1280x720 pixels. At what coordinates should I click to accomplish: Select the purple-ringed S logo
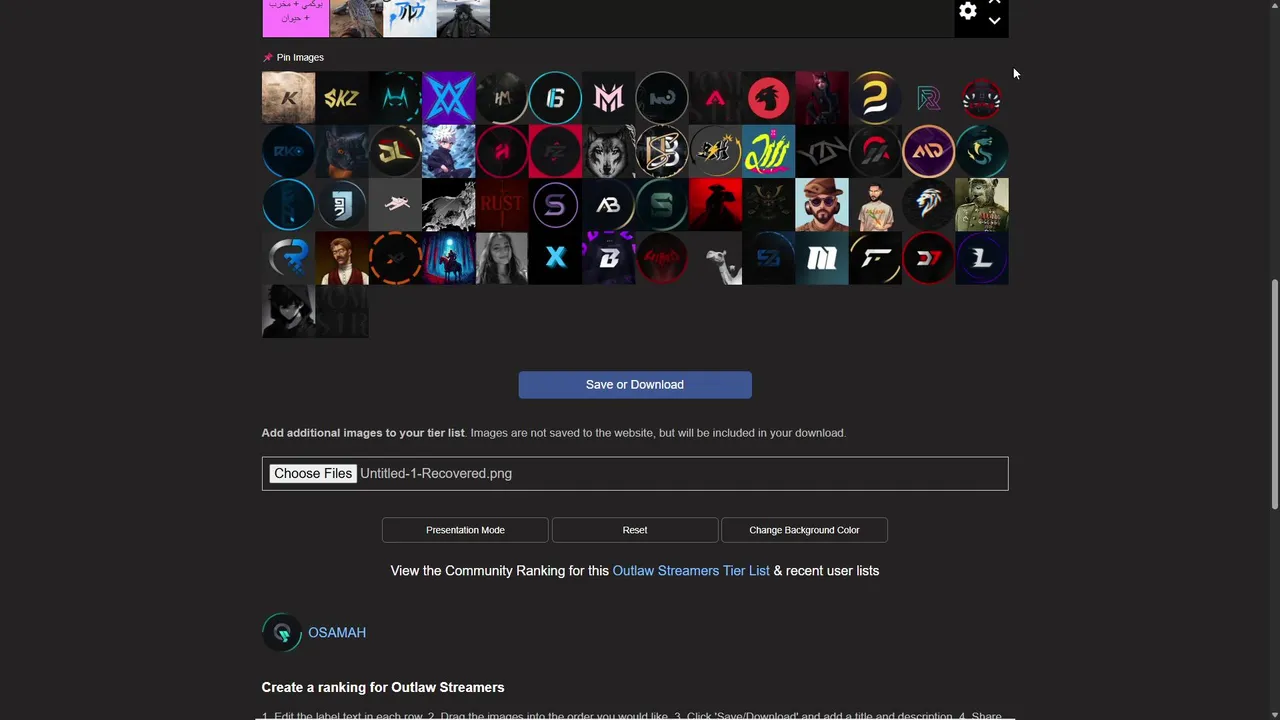(x=555, y=204)
